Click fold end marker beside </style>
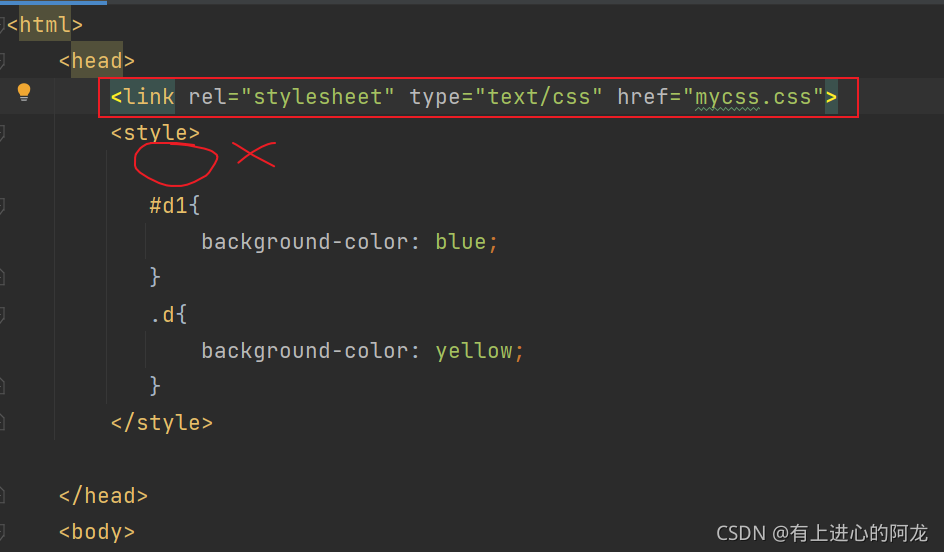This screenshot has width=944, height=552. click(x=2, y=423)
